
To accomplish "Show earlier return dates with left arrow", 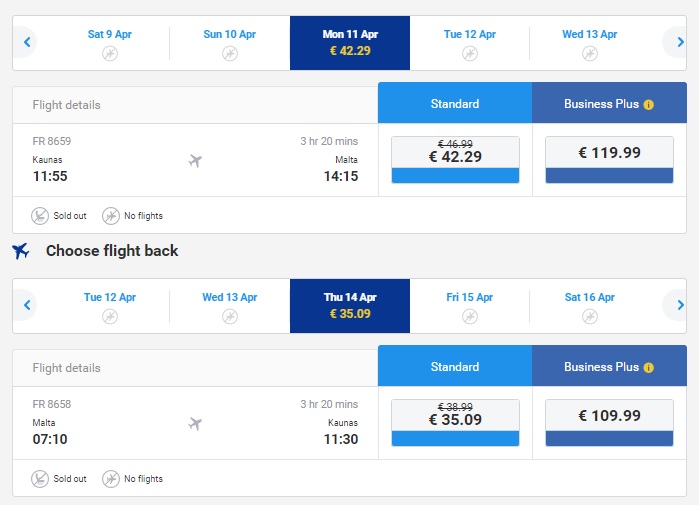I will [x=27, y=305].
